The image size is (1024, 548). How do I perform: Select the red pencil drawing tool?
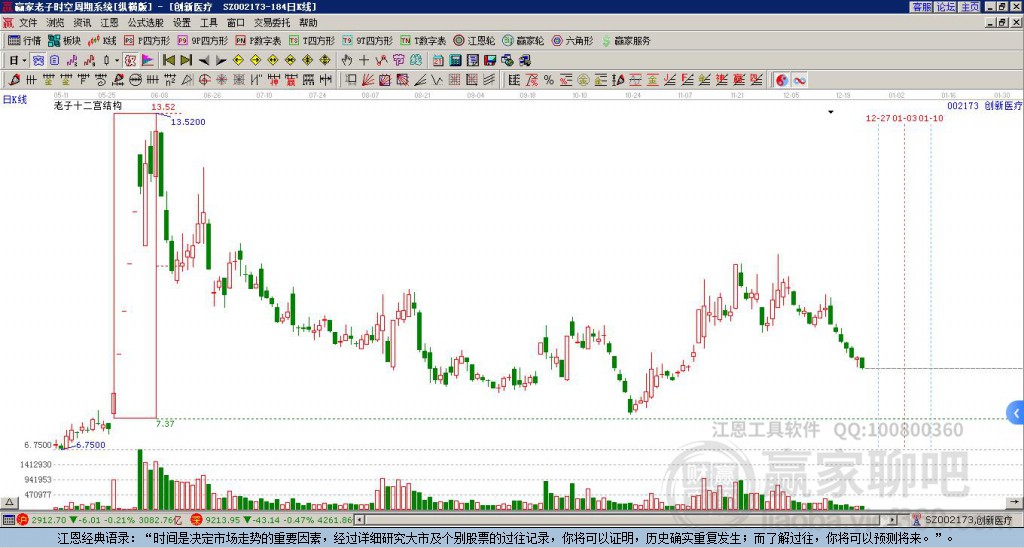pos(13,80)
